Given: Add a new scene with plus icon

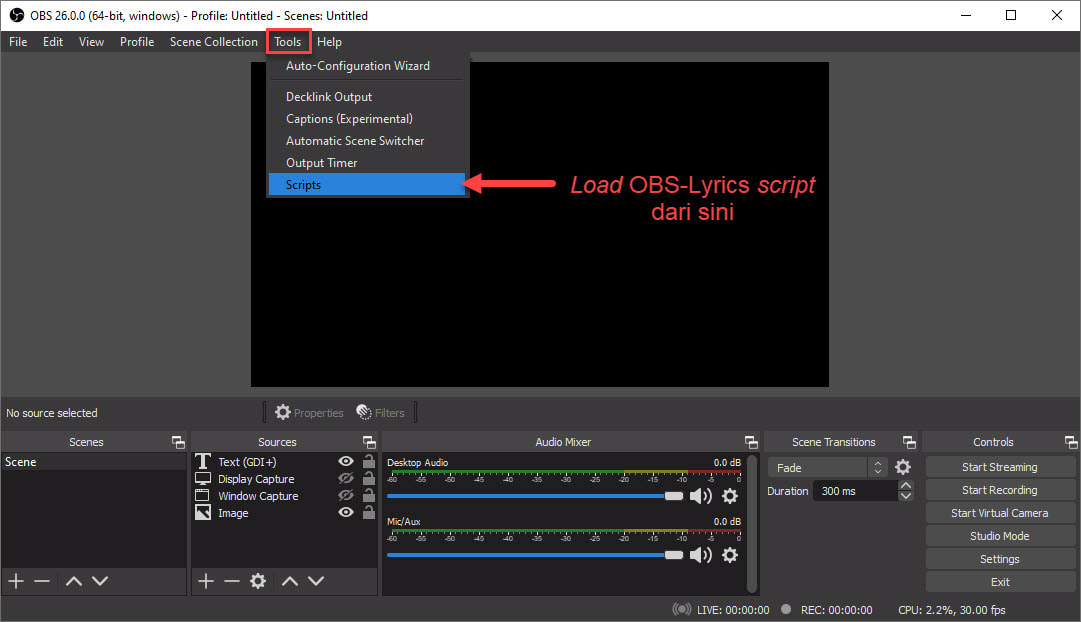Looking at the screenshot, I should click(x=16, y=581).
